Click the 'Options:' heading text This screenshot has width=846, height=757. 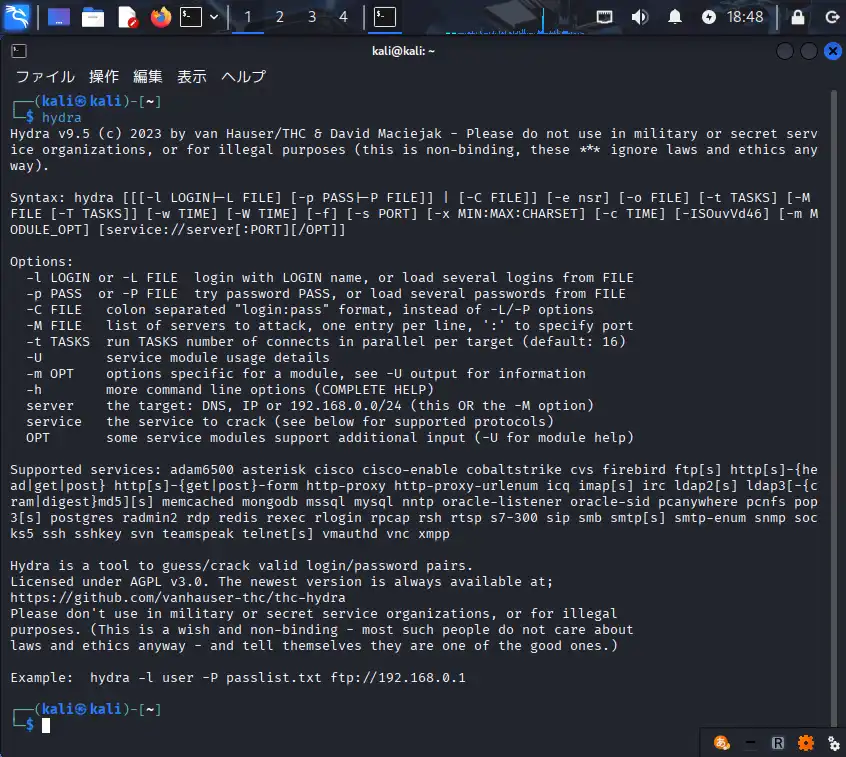(42, 262)
